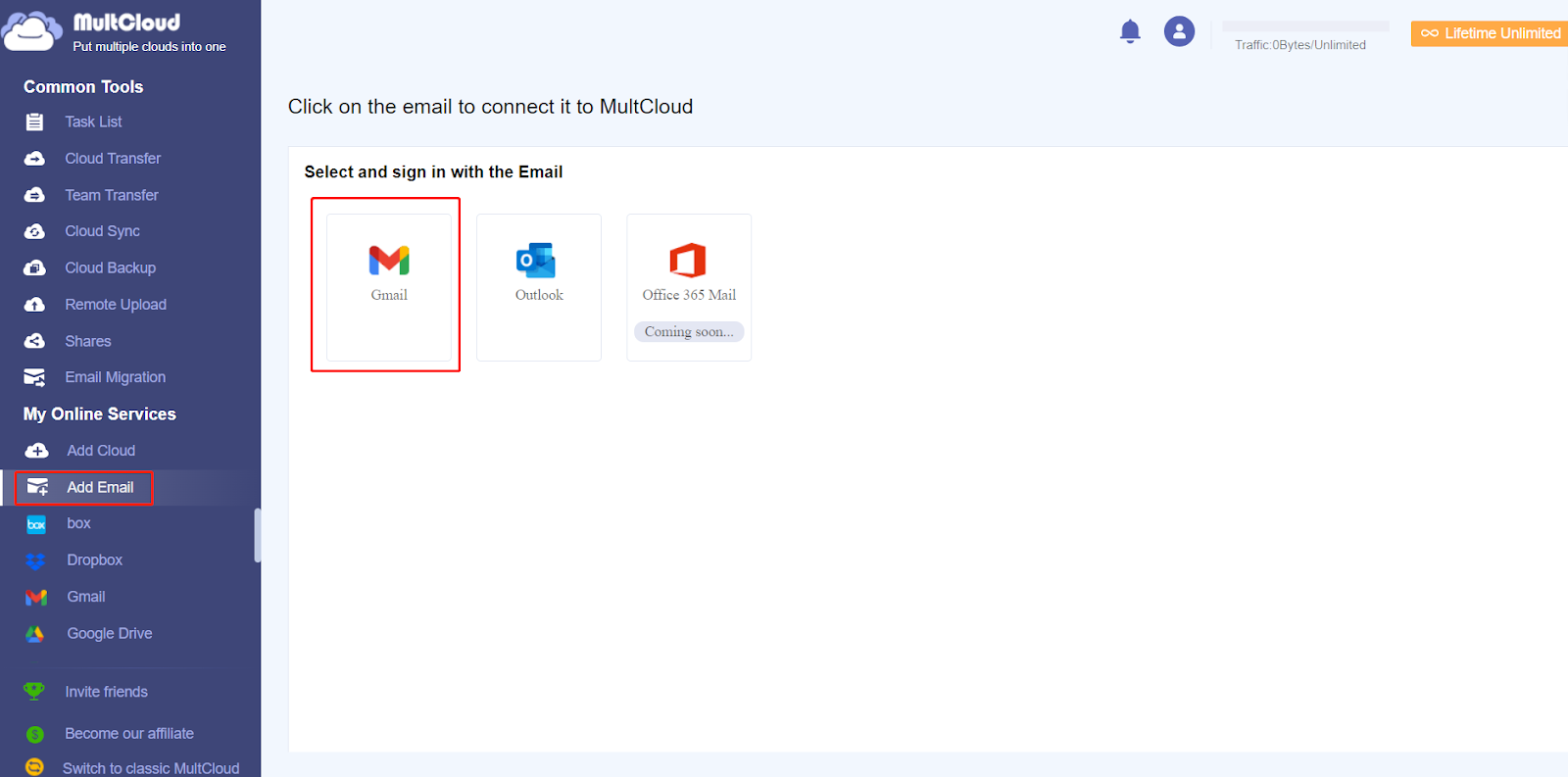The height and width of the screenshot is (777, 1568).
Task: Click Become our affiliate link
Action: [x=129, y=734]
